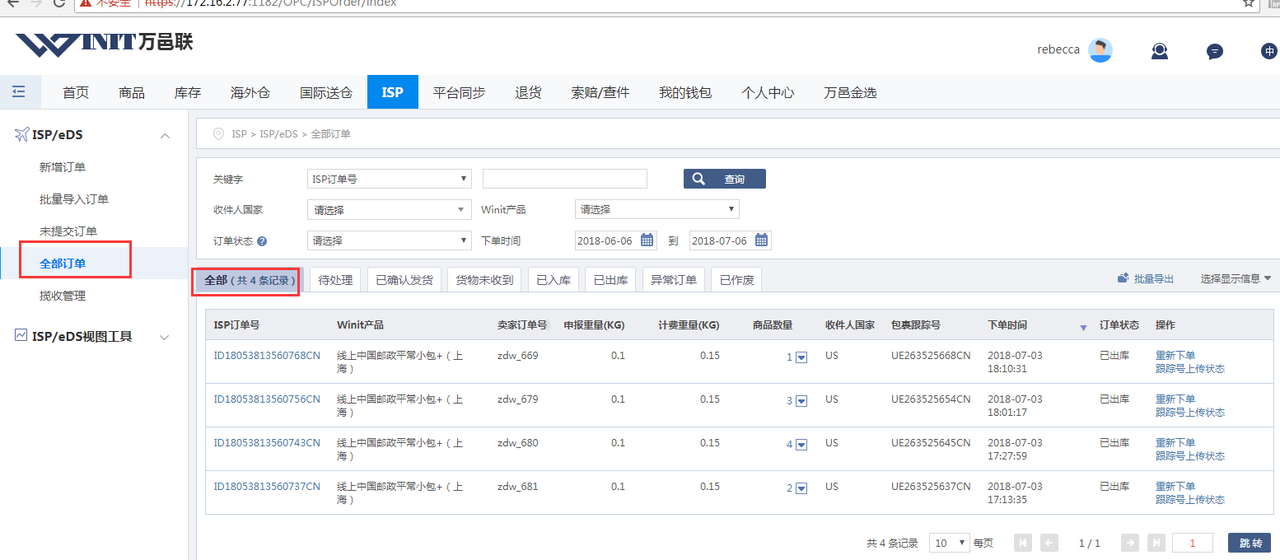Open the rebecca user avatar

pyautogui.click(x=1100, y=51)
